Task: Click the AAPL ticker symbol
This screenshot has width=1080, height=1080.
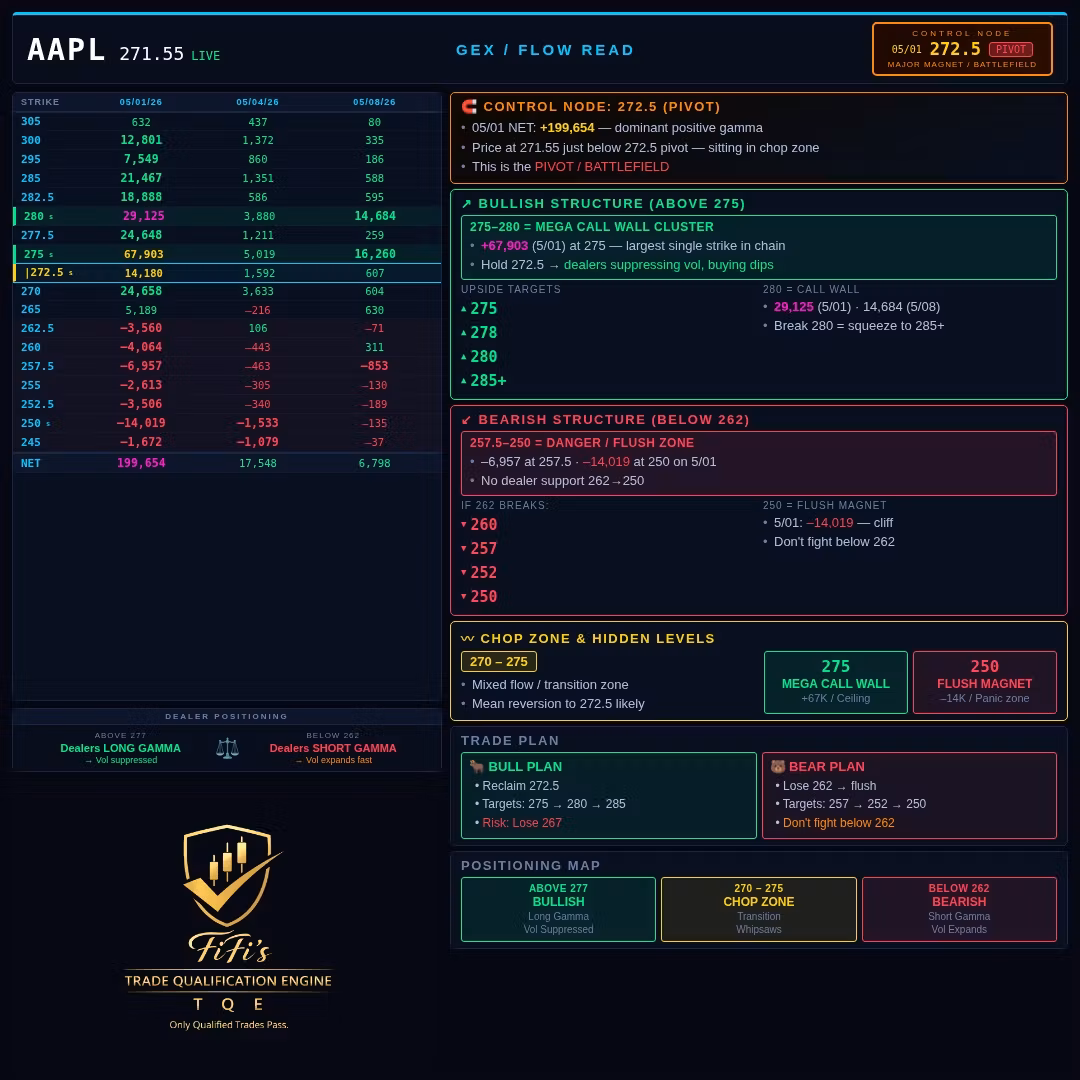Action: [x=66, y=50]
